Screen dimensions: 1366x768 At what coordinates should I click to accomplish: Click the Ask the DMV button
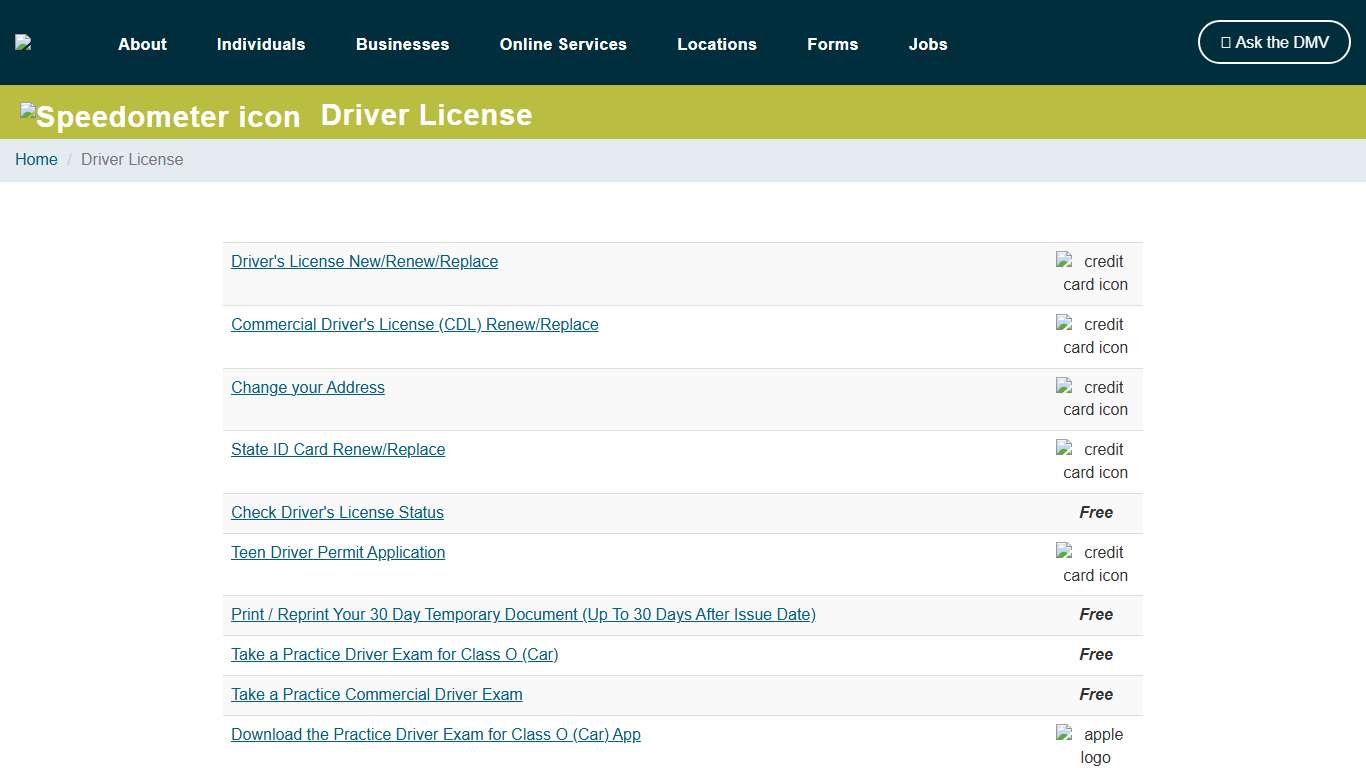1273,42
